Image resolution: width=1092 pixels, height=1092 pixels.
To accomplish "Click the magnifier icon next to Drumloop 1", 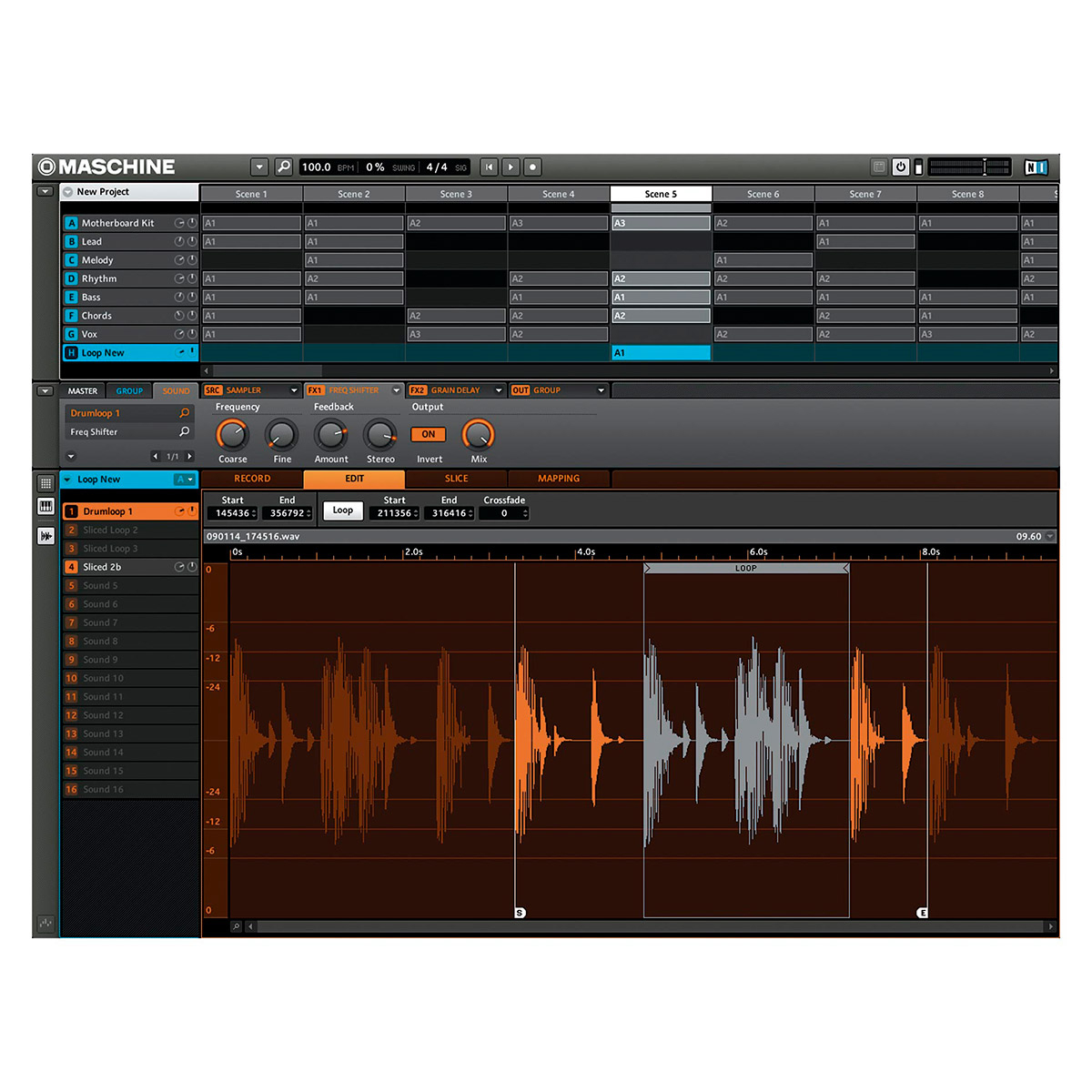I will pos(185,413).
